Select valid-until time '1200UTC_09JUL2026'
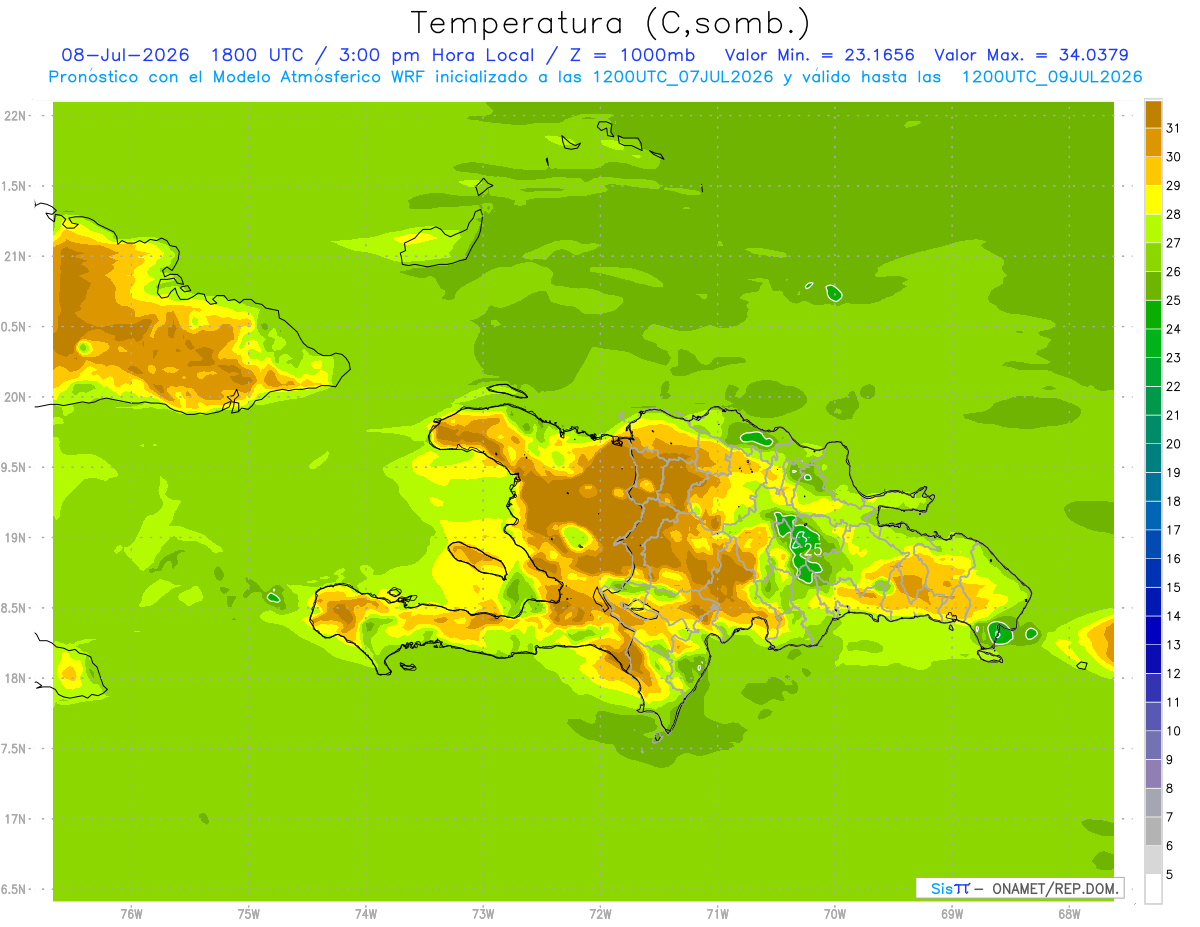The image size is (1200, 927). [1052, 76]
